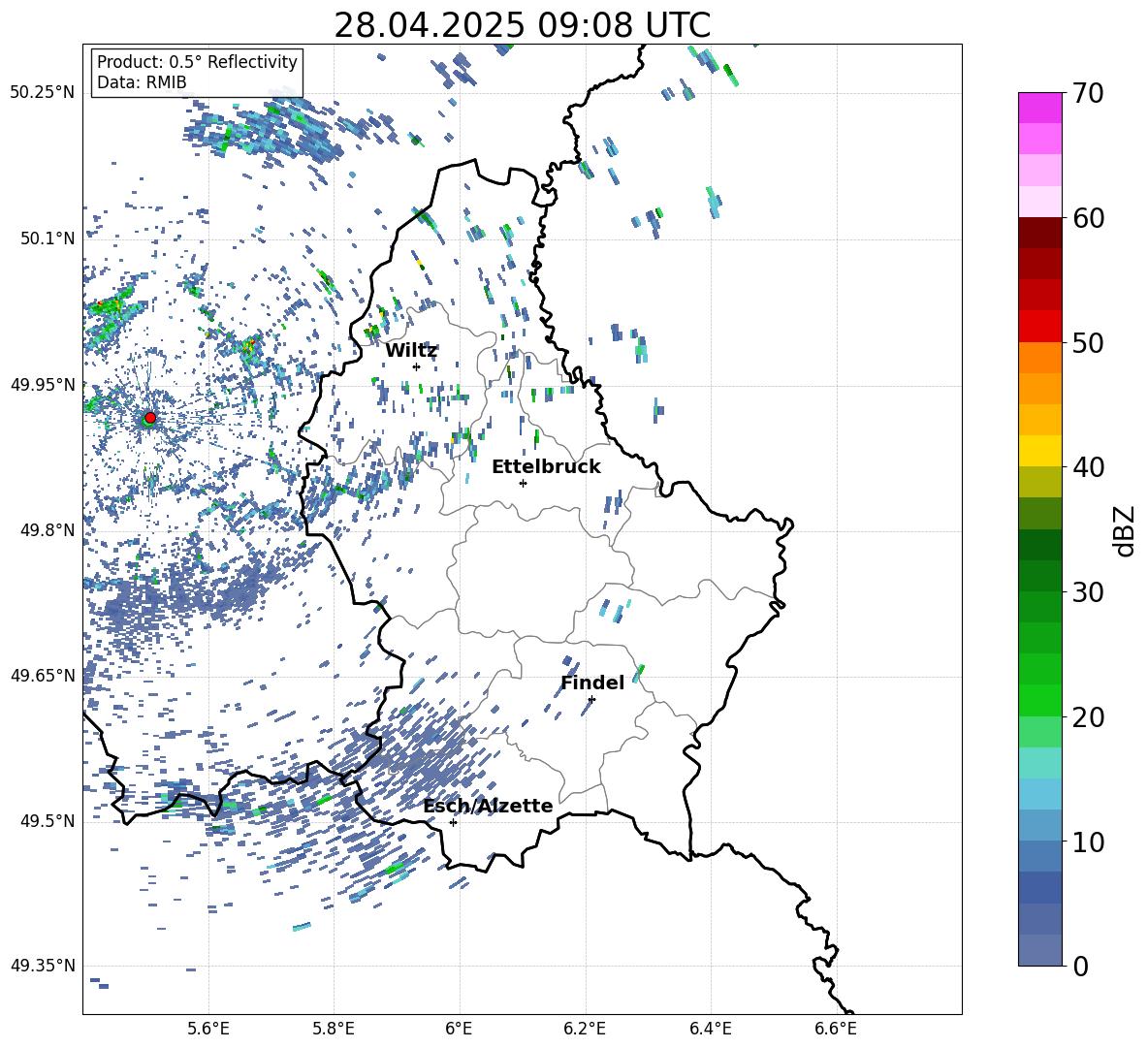The width and height of the screenshot is (1148, 1048).
Task: Click the 10 tick on the colorbar
Action: click(1088, 842)
